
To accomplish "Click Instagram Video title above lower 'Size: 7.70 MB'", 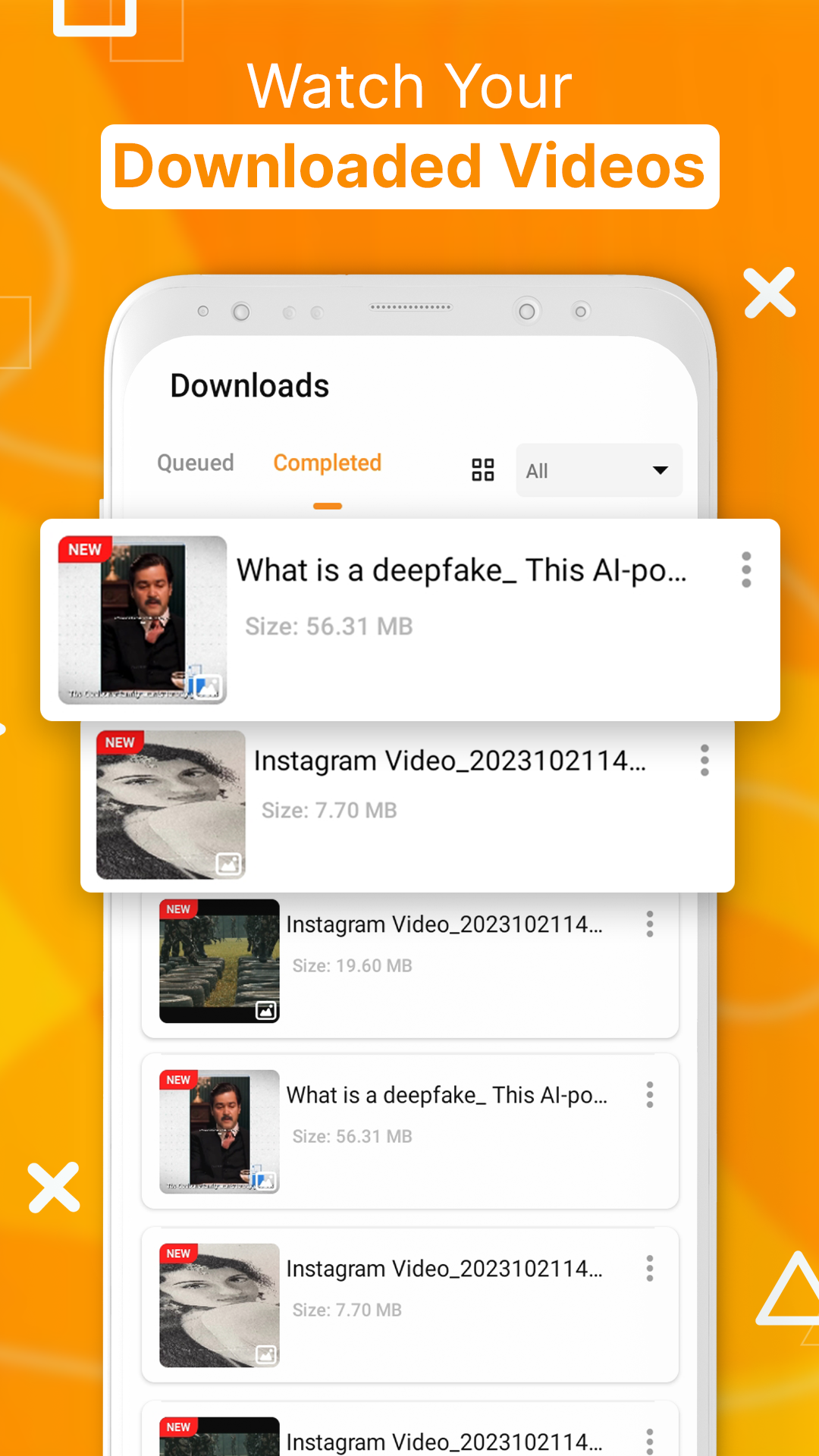I will pos(444,1269).
